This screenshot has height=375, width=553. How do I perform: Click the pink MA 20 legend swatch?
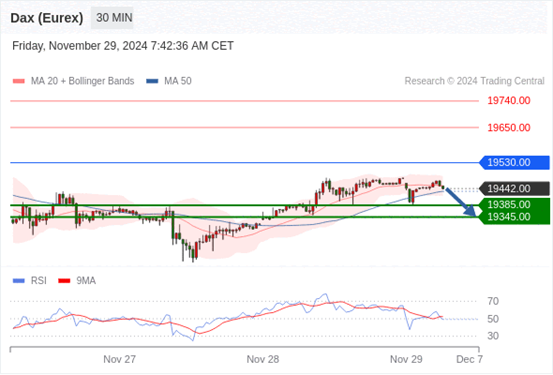pos(19,81)
